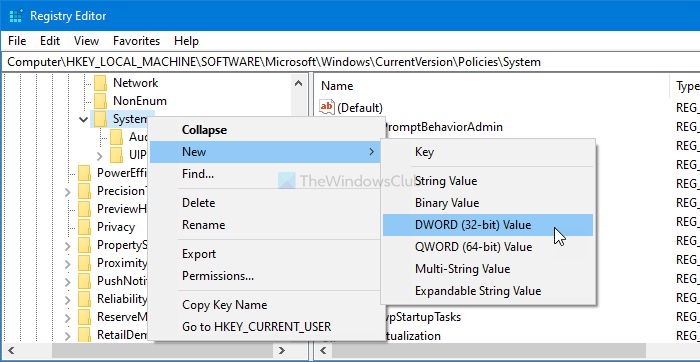This screenshot has width=700, height=362.
Task: Expand the Reliability key arrow
Action: coord(67,300)
